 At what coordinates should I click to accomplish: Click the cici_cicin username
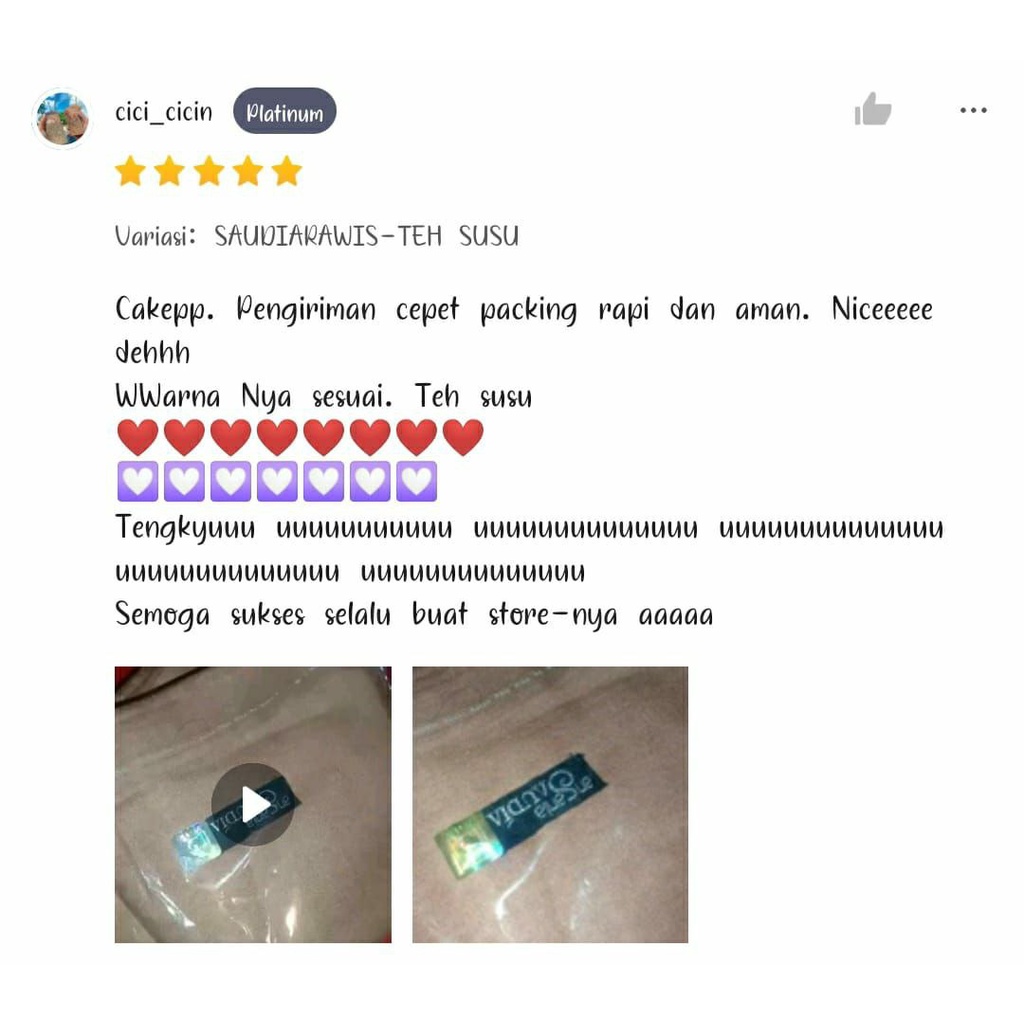tap(164, 112)
